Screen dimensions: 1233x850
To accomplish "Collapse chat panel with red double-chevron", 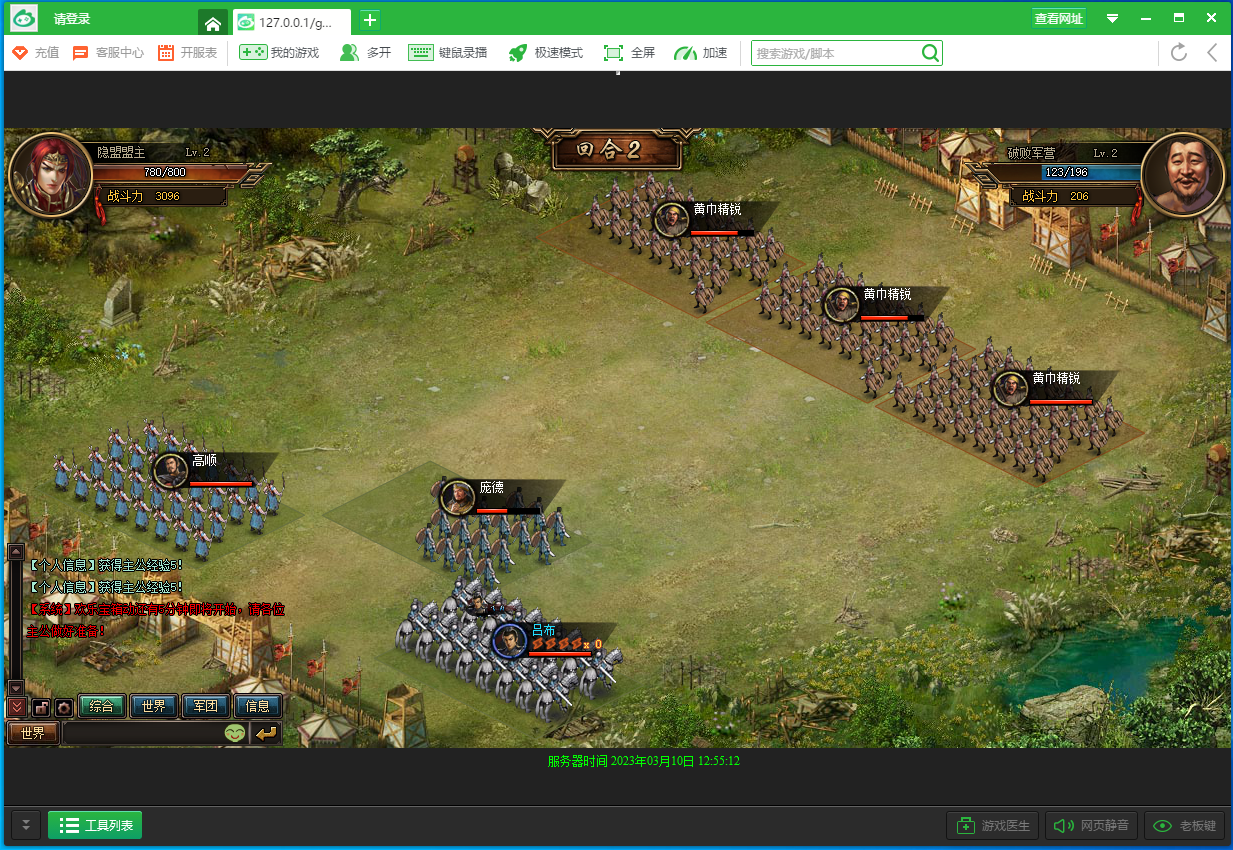I will tap(17, 707).
